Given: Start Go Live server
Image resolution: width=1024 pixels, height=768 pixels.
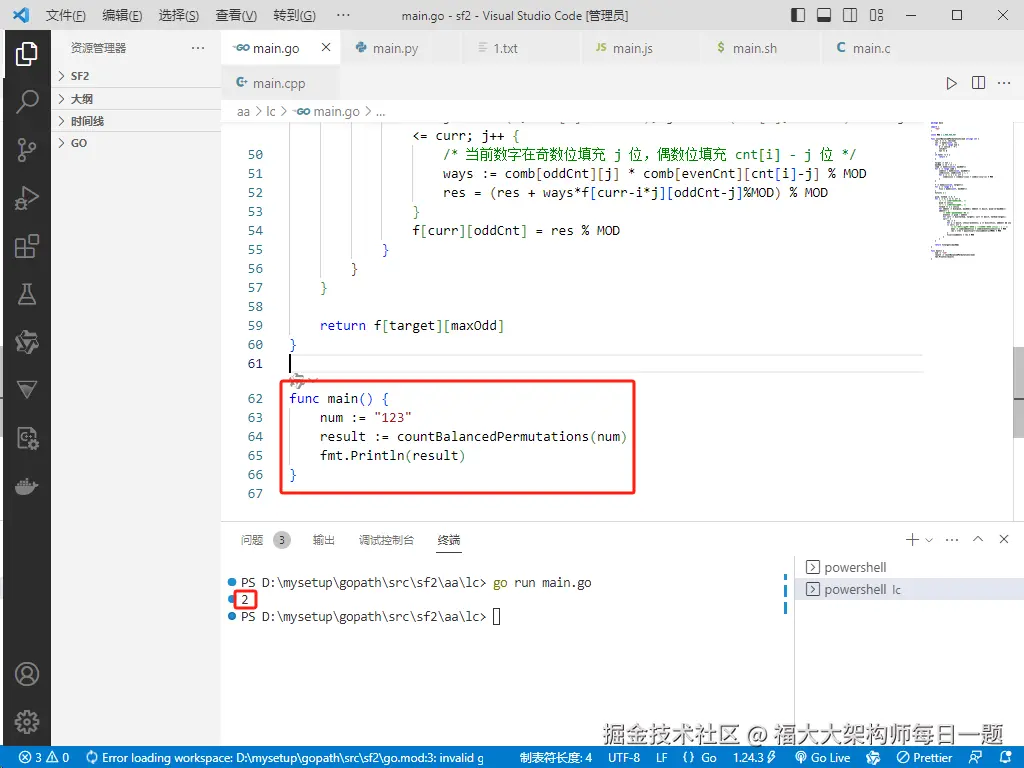Looking at the screenshot, I should coord(822,758).
